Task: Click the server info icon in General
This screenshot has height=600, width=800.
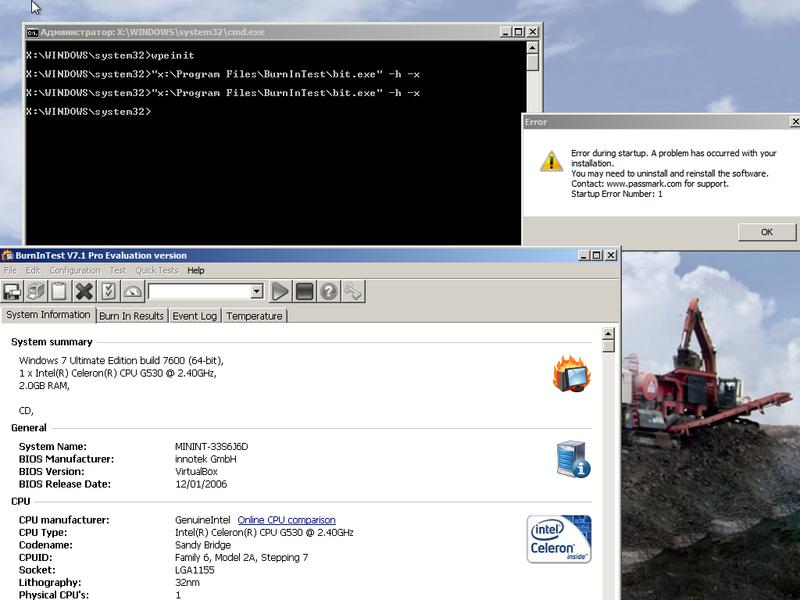Action: [573, 459]
